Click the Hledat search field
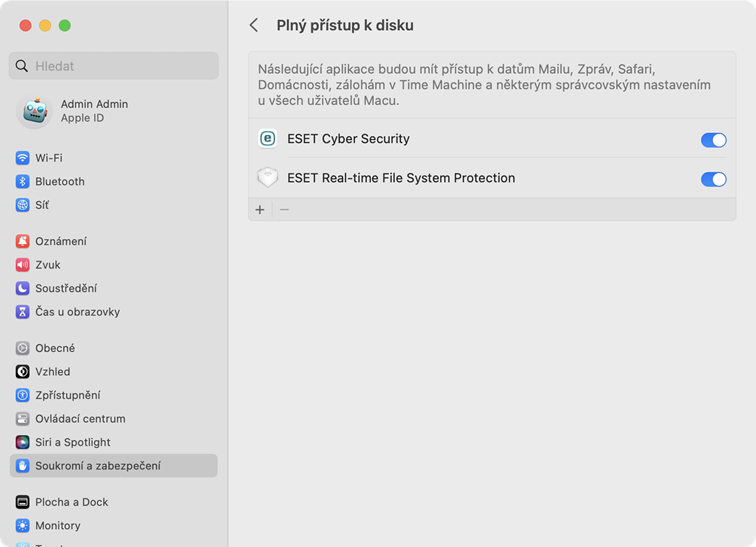Image resolution: width=756 pixels, height=547 pixels. [x=114, y=66]
